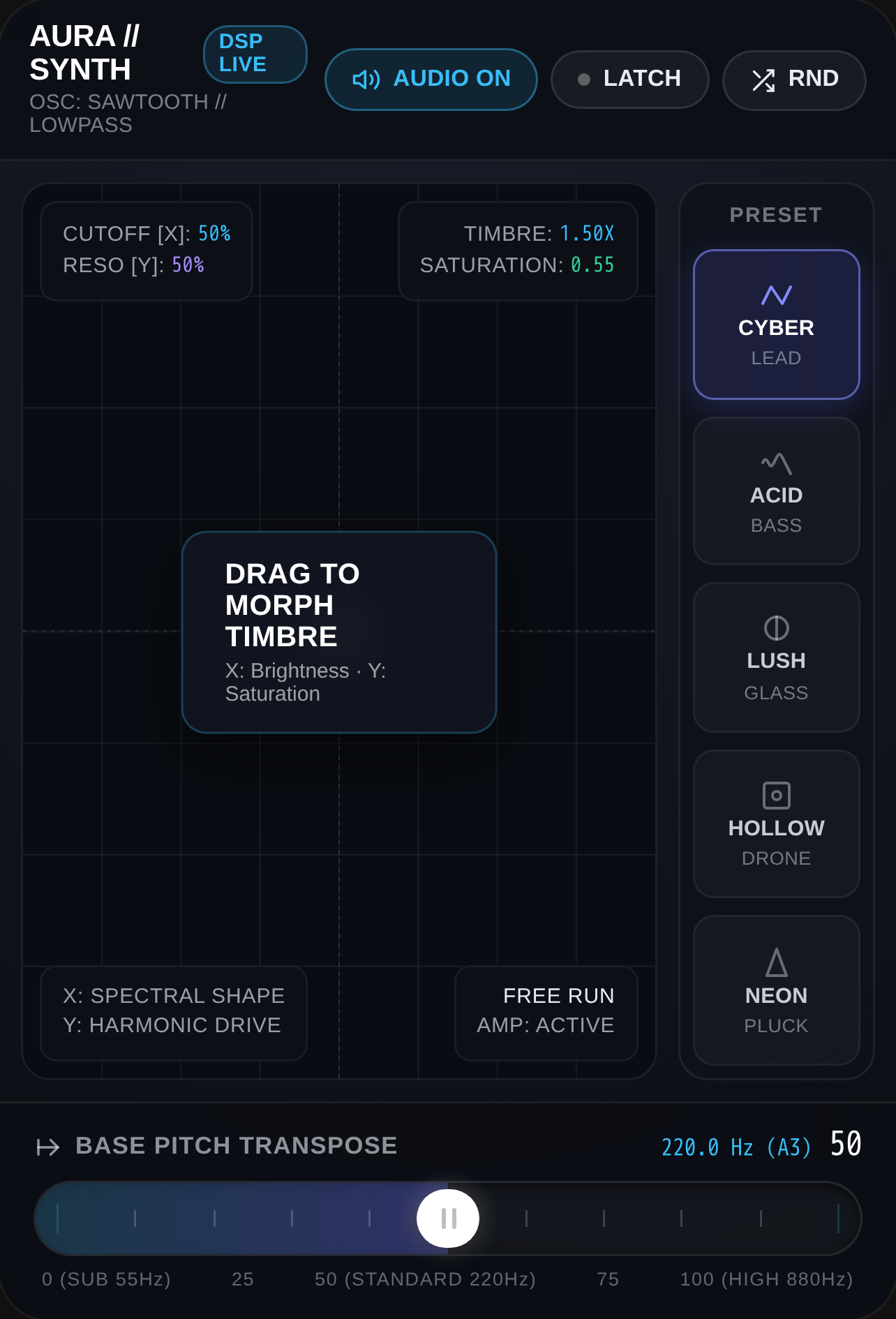Click the FREE RUN AMP: ACTIVE info box
Screen dimensions: 896x1319
point(546,1013)
